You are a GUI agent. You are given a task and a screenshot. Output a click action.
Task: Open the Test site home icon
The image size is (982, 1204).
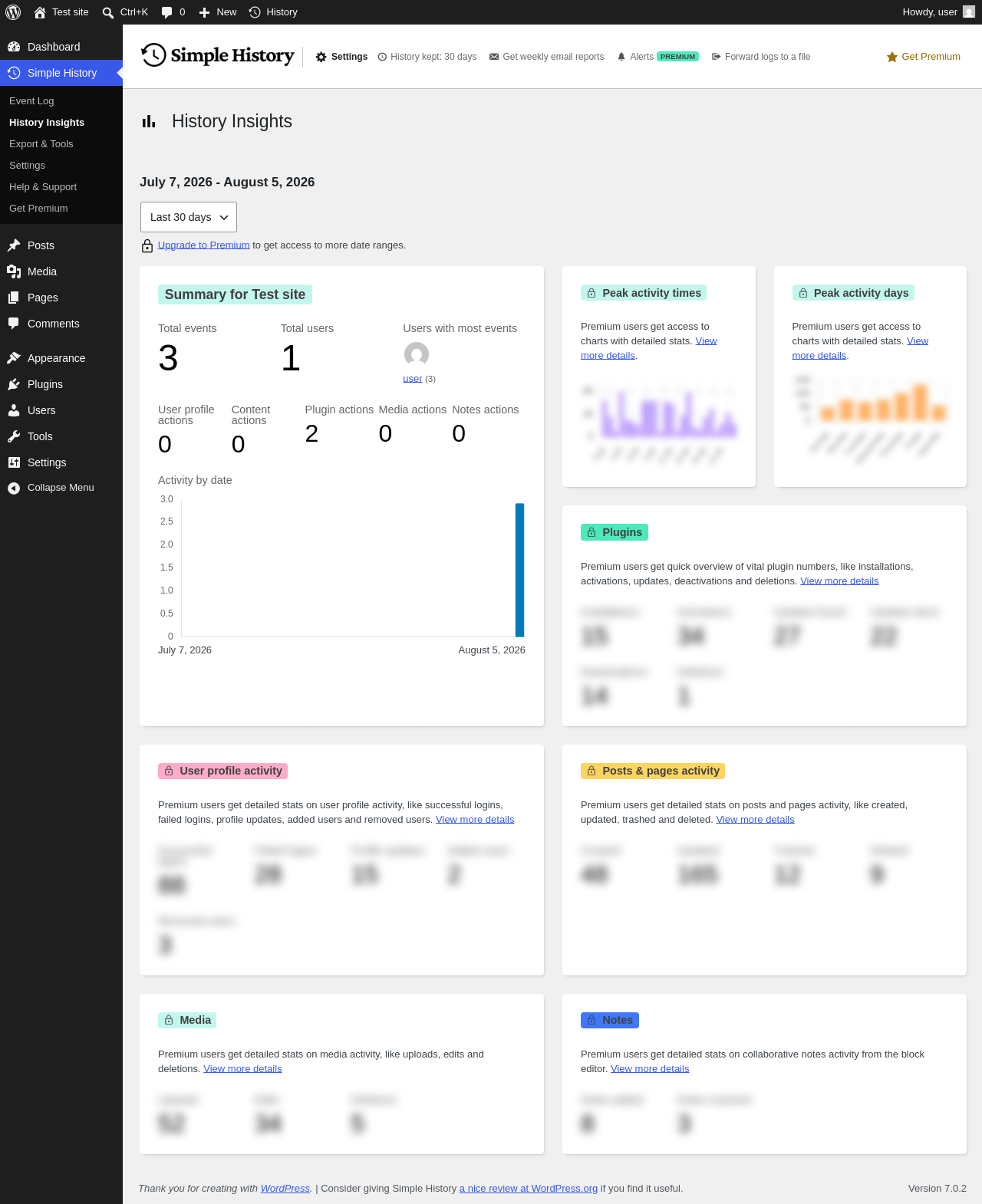40,12
